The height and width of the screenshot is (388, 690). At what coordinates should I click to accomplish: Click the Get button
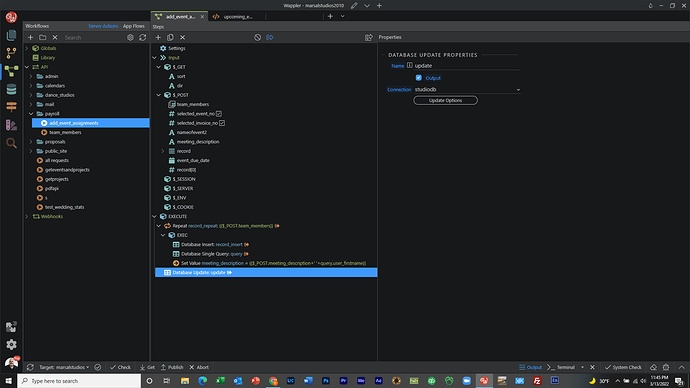(x=147, y=367)
